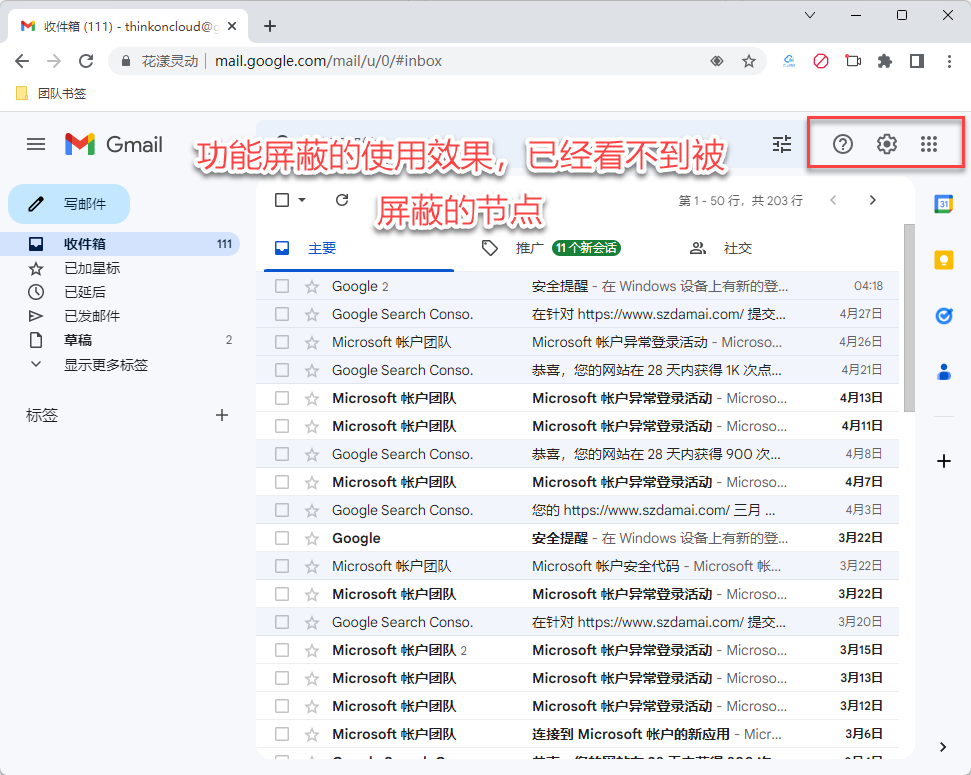This screenshot has width=971, height=775.
Task: Click the message list vertical scrollbar
Action: pos(909,318)
